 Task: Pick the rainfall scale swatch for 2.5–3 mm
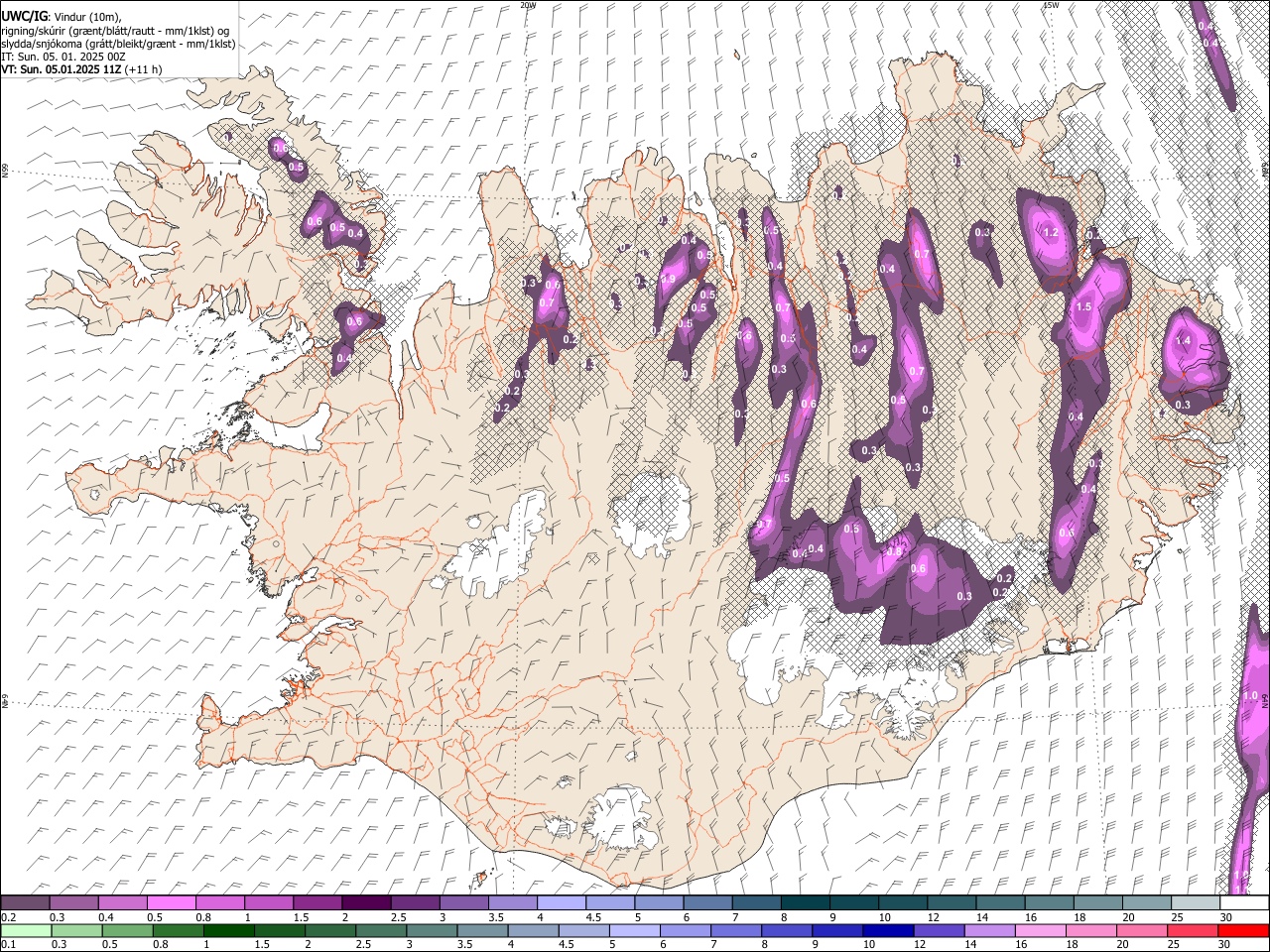pyautogui.click(x=381, y=930)
